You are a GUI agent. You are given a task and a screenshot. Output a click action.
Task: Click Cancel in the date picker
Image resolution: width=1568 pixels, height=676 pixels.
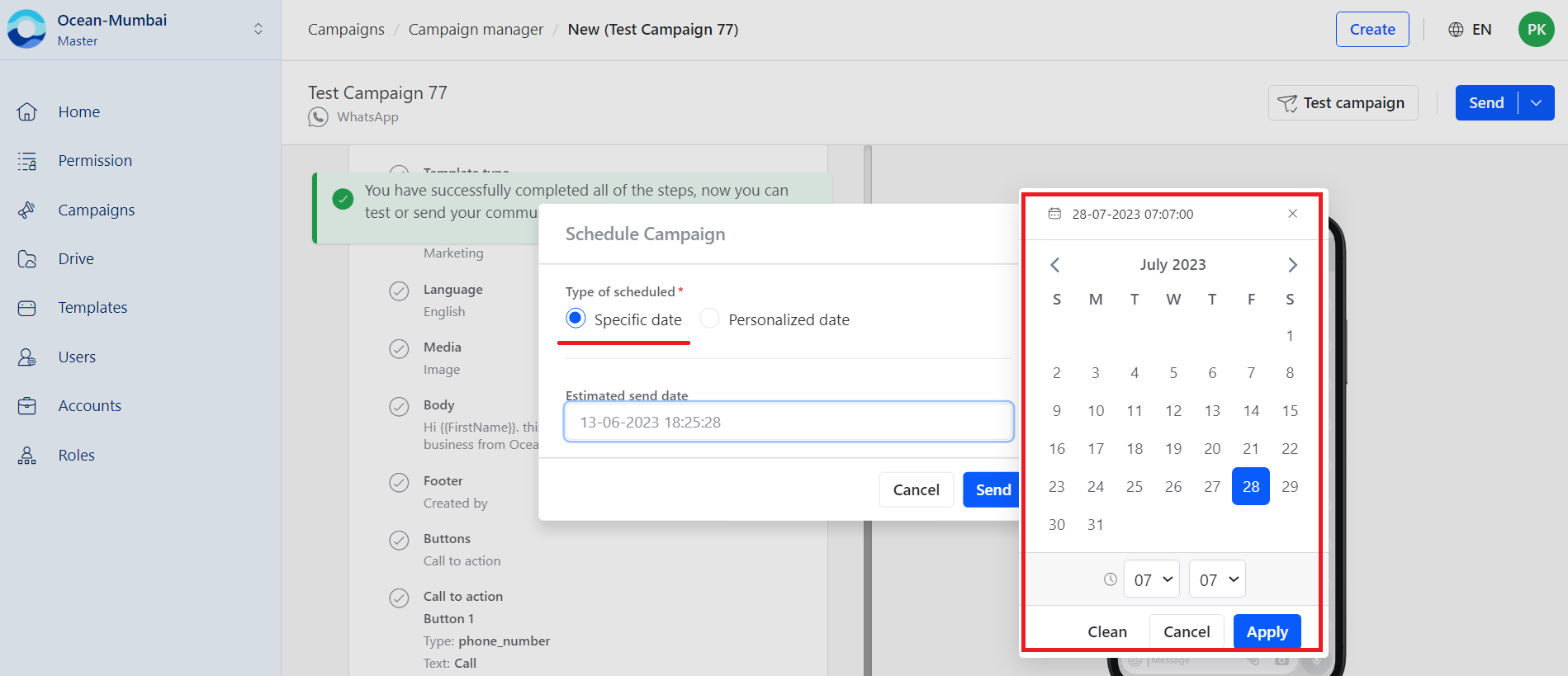coord(1187,631)
